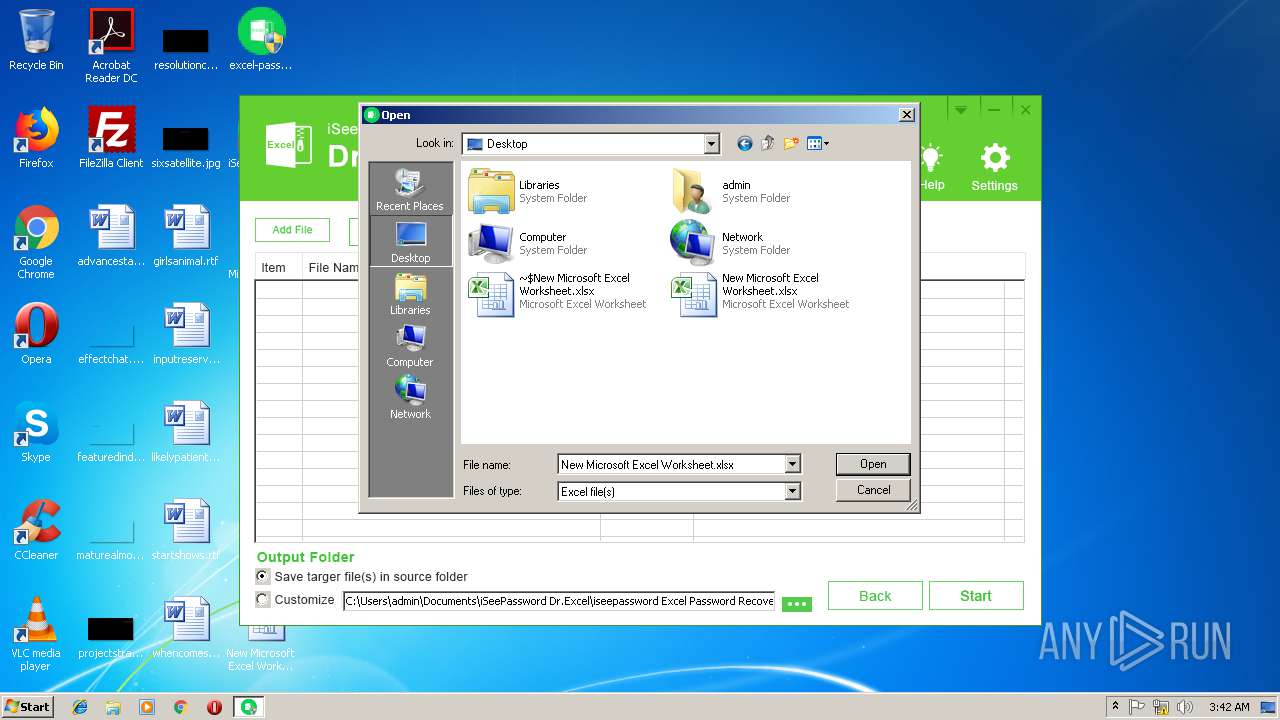Show hidden icons in system tray
The width and height of the screenshot is (1280, 720).
pos(1115,707)
